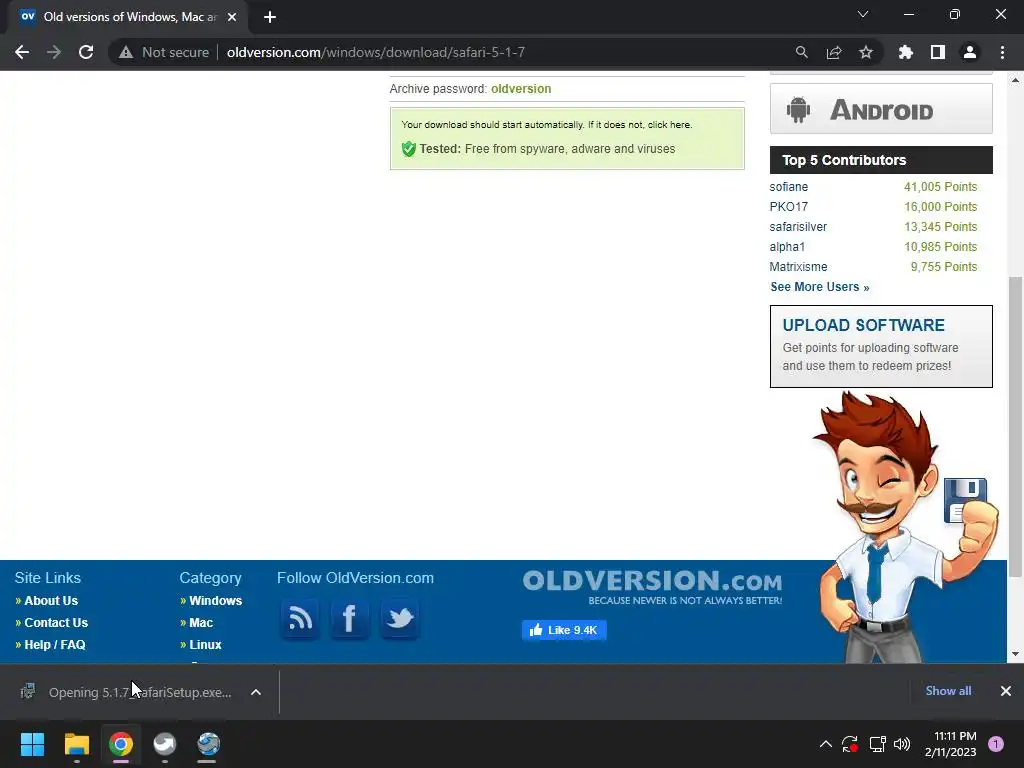Image resolution: width=1024 pixels, height=768 pixels.
Task: Click See More Users link
Action: (820, 287)
